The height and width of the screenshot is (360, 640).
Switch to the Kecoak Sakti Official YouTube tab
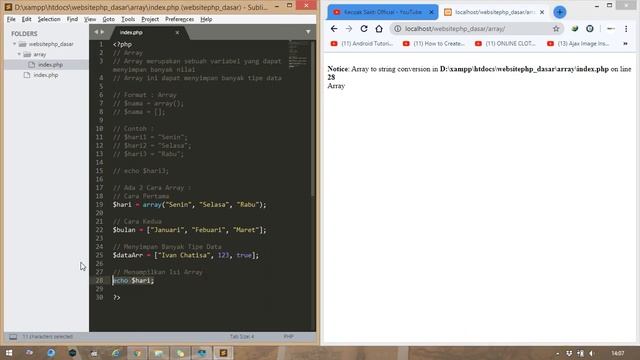382,12
